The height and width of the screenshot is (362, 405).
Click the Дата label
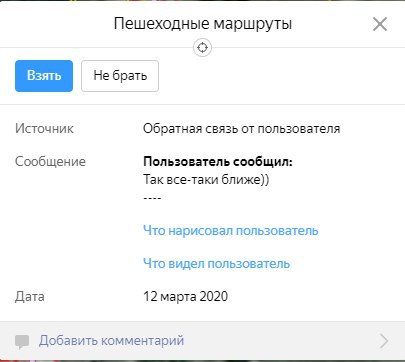30,296
